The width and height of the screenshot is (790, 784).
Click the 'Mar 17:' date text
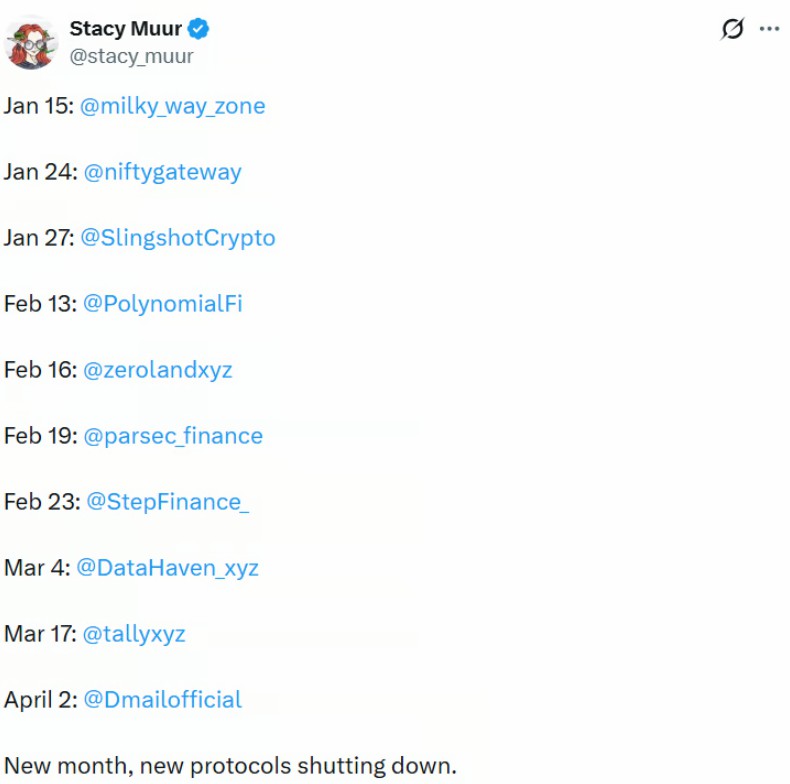(38, 634)
